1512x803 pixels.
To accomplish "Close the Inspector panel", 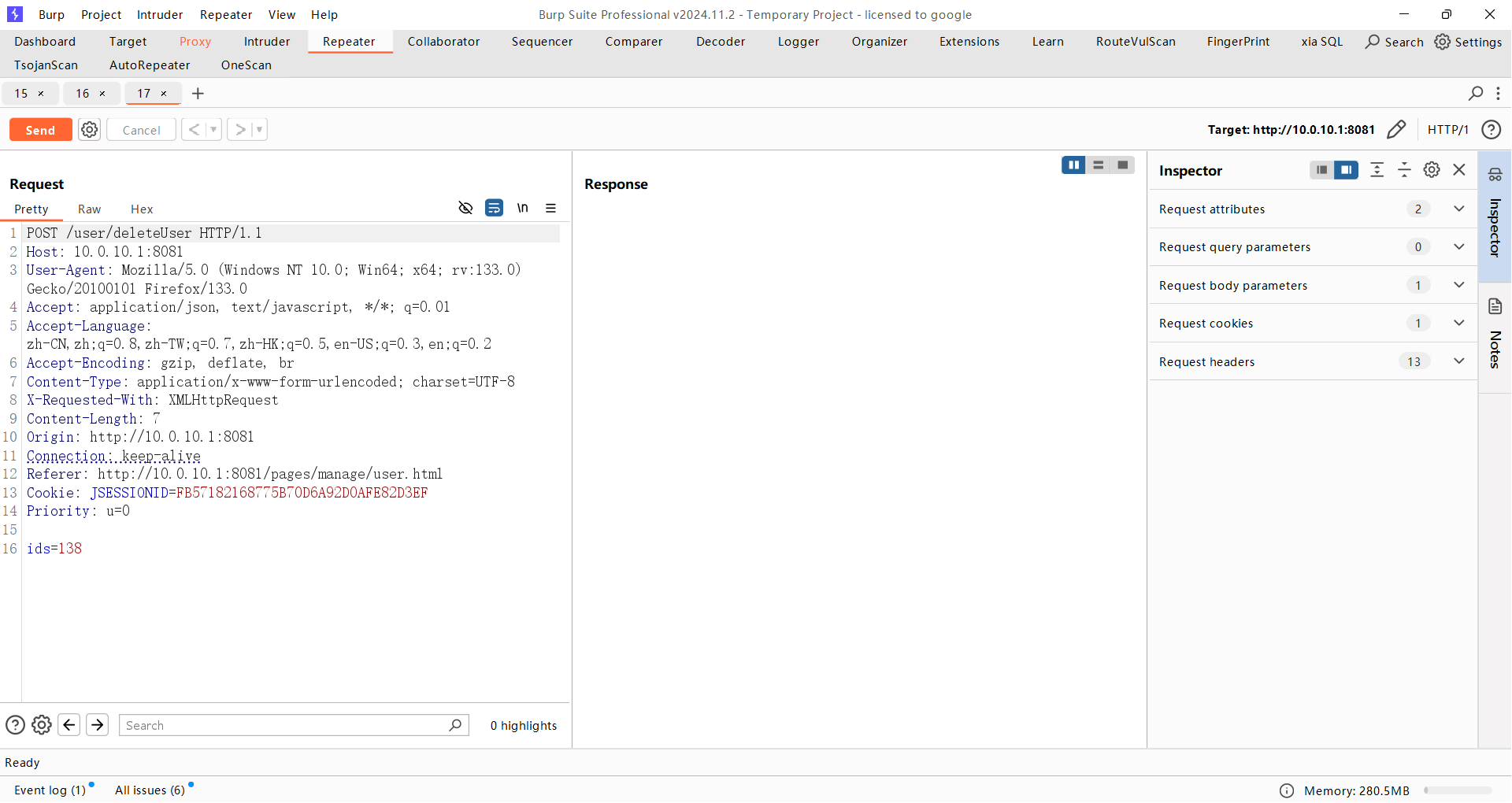I will (x=1459, y=170).
